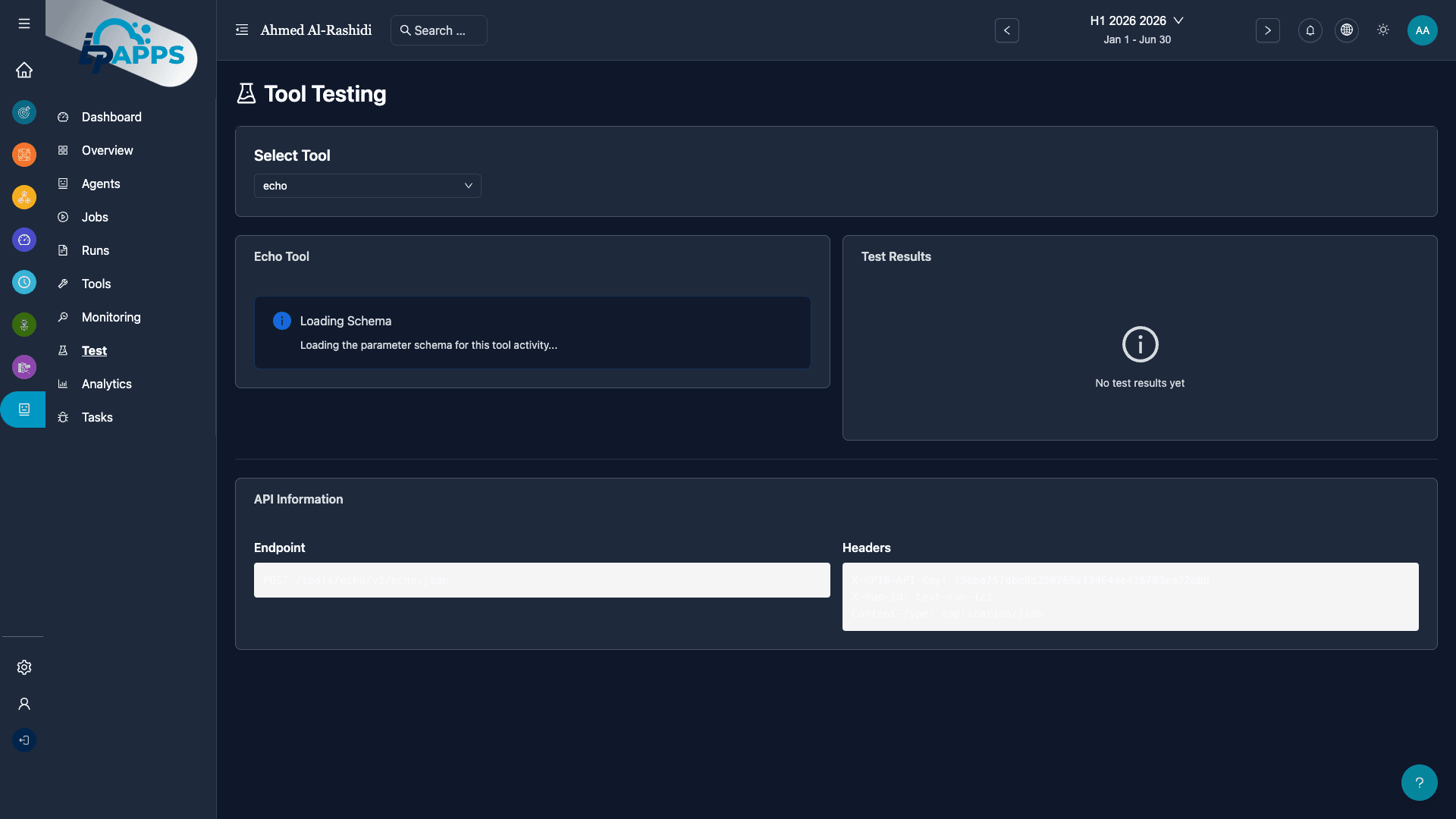Switch to the Analytics section
Image resolution: width=1456 pixels, height=819 pixels.
(106, 384)
